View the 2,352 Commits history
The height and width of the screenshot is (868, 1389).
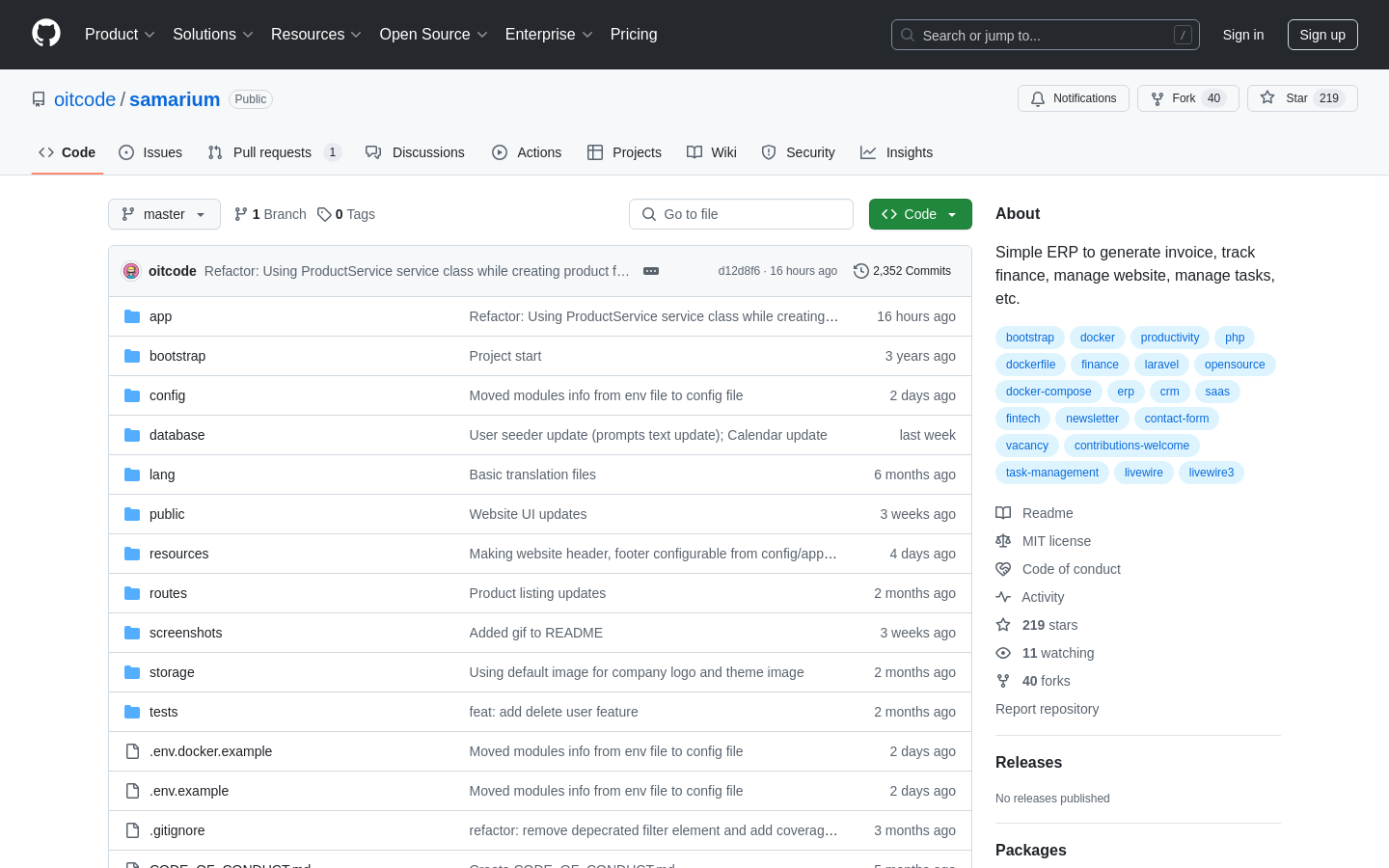click(902, 271)
